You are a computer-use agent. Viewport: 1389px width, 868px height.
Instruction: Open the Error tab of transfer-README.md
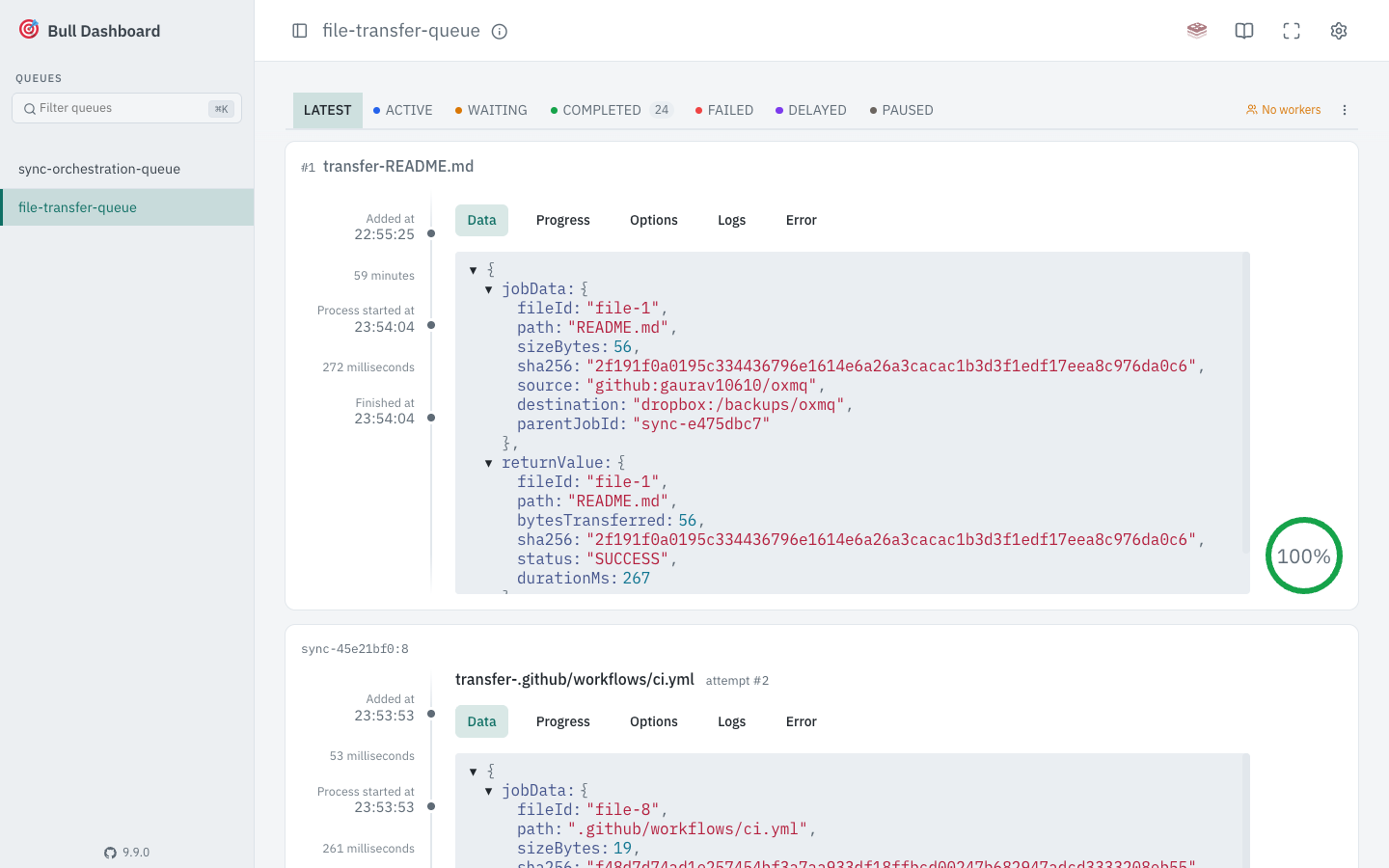tap(802, 220)
